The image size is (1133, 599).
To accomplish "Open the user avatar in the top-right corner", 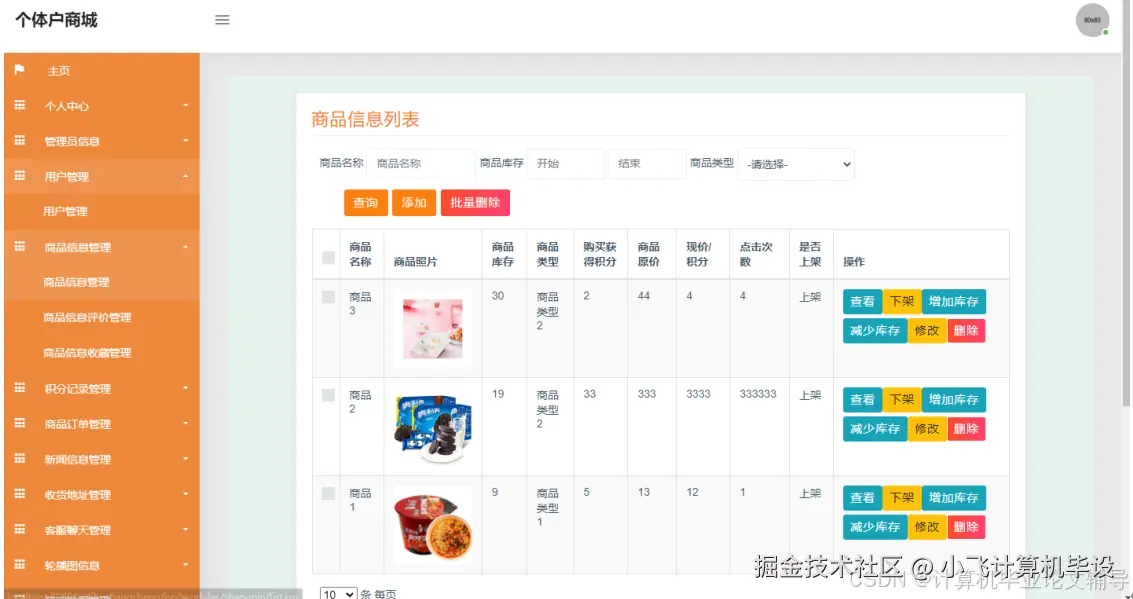I will [x=1092, y=19].
